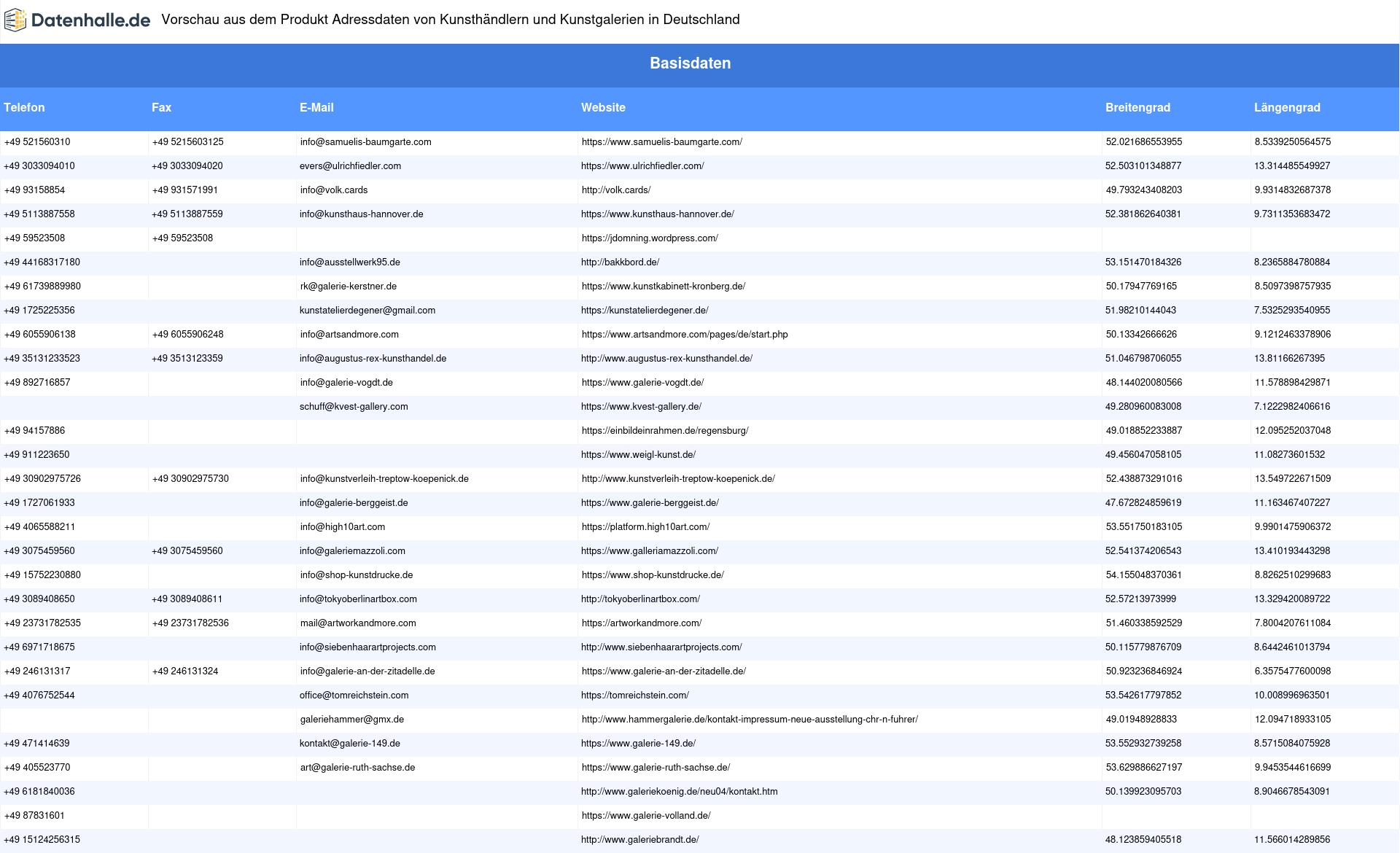The width and height of the screenshot is (1400, 853).
Task: Select latitude value 53.629886627197
Action: 1144,768
